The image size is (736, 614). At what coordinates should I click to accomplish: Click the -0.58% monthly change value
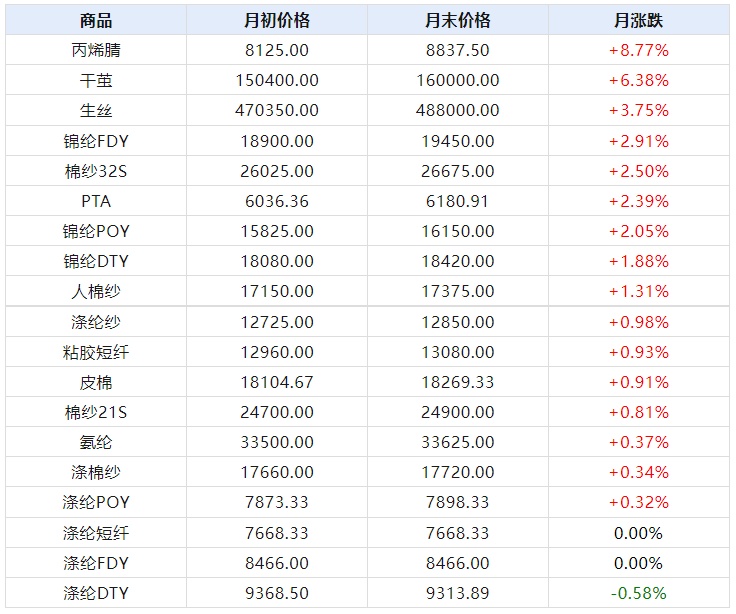638,593
